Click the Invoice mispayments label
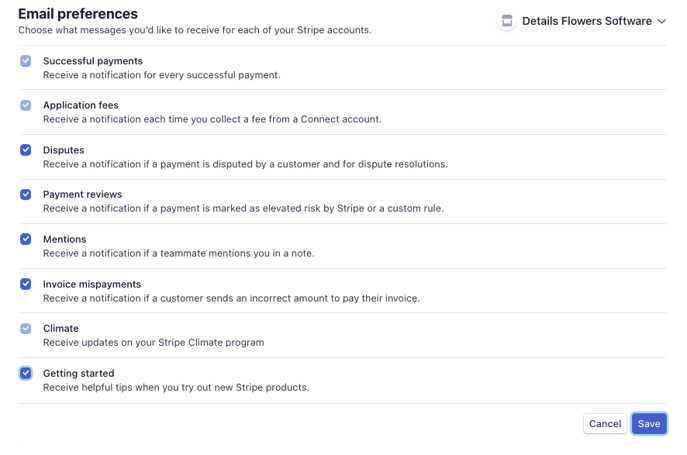 pos(92,284)
